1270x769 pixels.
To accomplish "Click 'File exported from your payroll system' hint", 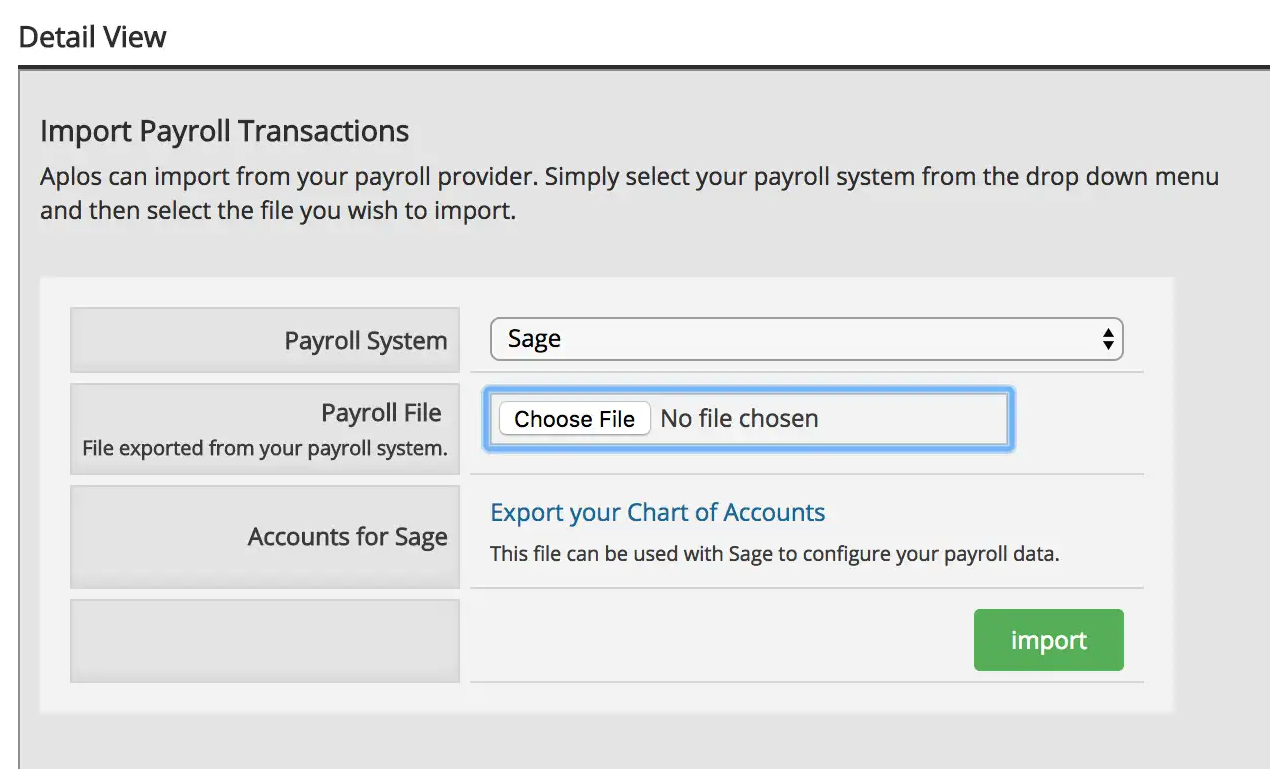I will coord(265,448).
